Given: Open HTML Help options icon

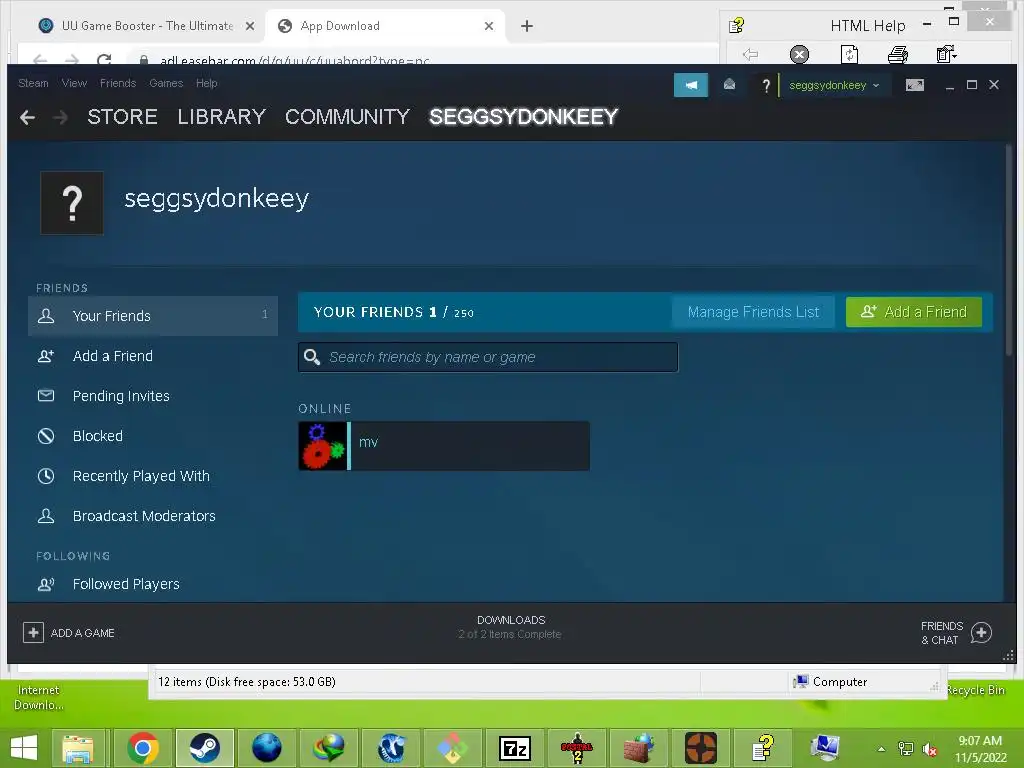Looking at the screenshot, I should point(946,54).
